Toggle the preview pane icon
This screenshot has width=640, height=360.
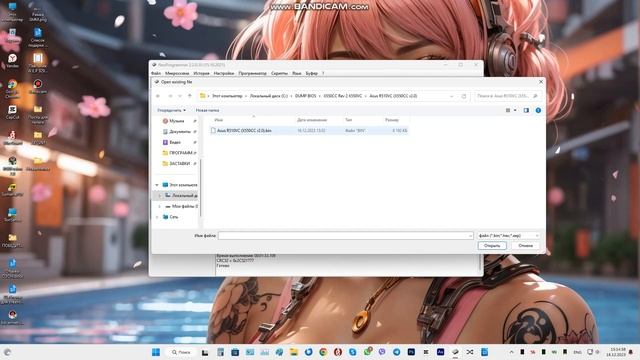(x=526, y=110)
